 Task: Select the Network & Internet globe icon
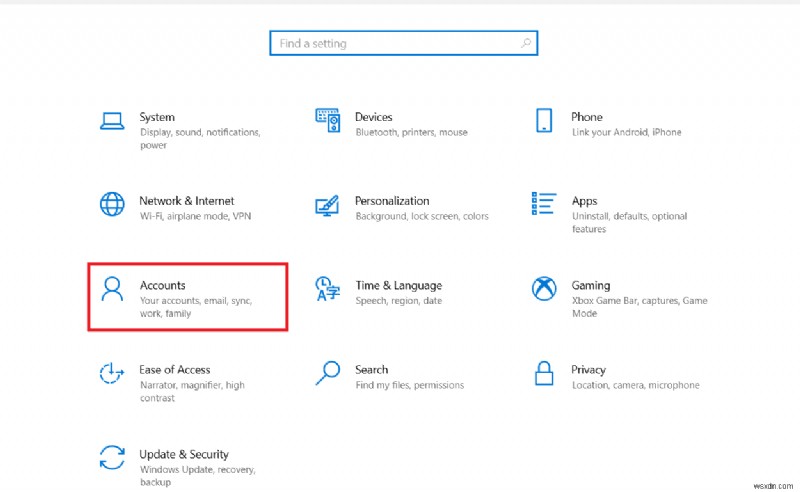pyautogui.click(x=112, y=205)
